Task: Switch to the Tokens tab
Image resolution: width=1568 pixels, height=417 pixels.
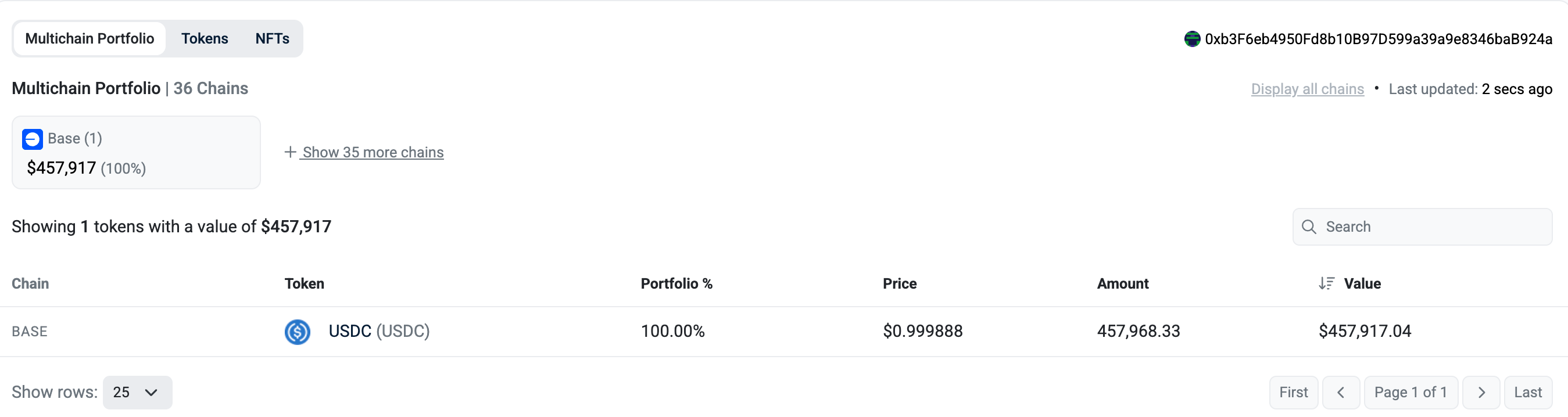Action: [205, 39]
